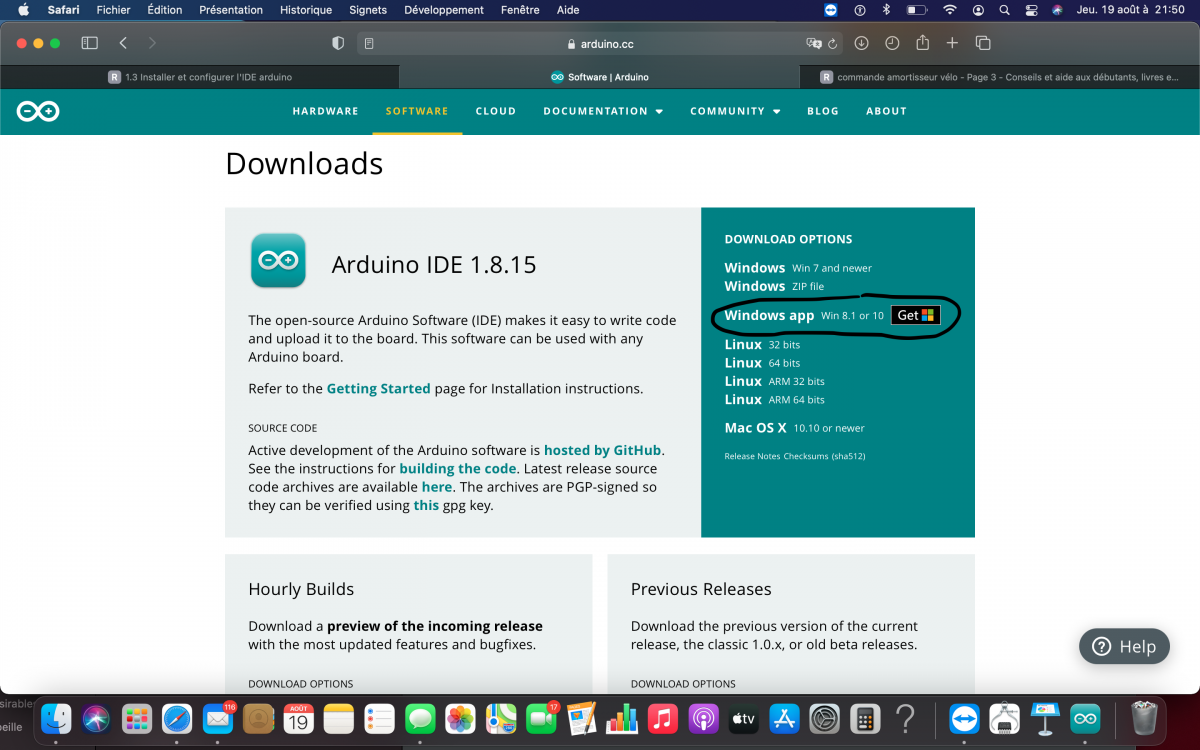Click the Bluetooth icon in the menu bar
Image resolution: width=1200 pixels, height=750 pixels.
click(x=886, y=10)
